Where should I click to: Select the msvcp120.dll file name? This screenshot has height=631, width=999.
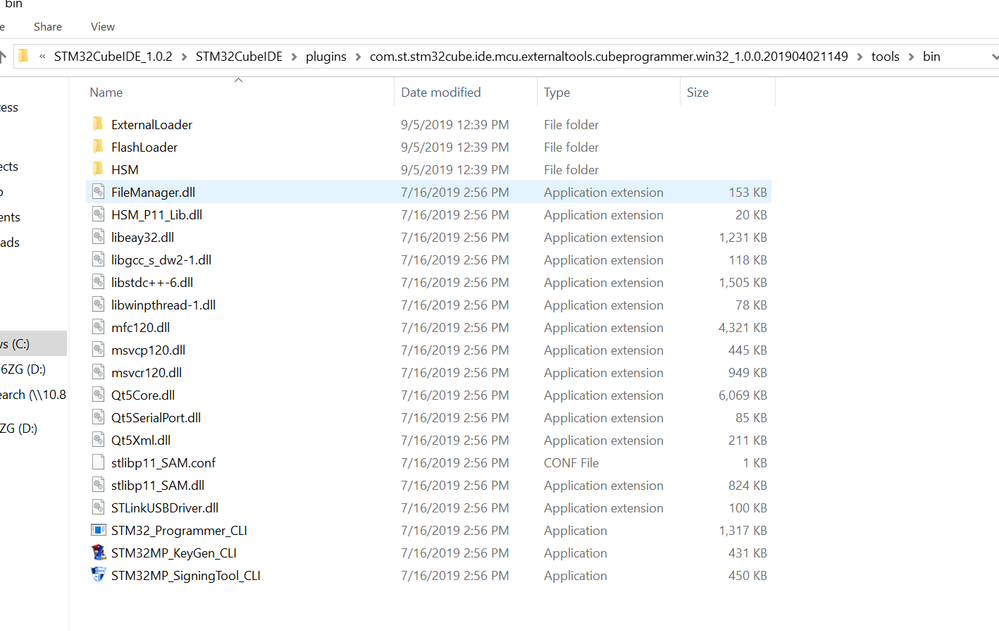[148, 350]
